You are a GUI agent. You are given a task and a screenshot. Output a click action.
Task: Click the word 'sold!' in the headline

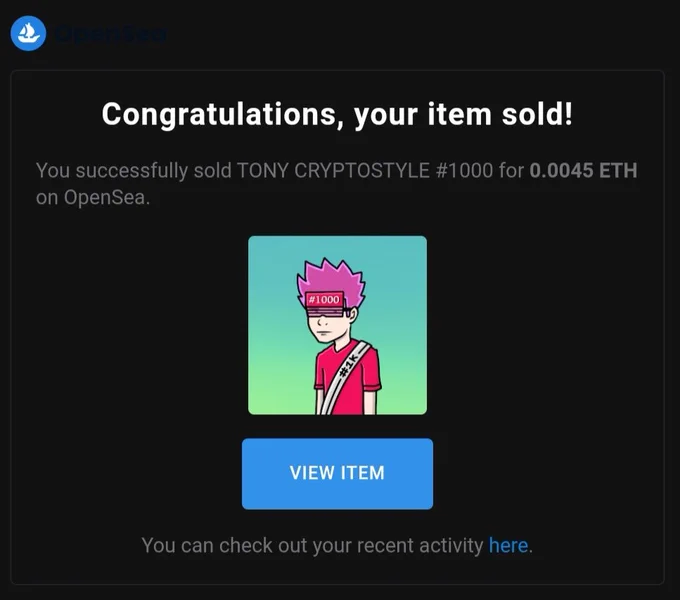pyautogui.click(x=537, y=114)
